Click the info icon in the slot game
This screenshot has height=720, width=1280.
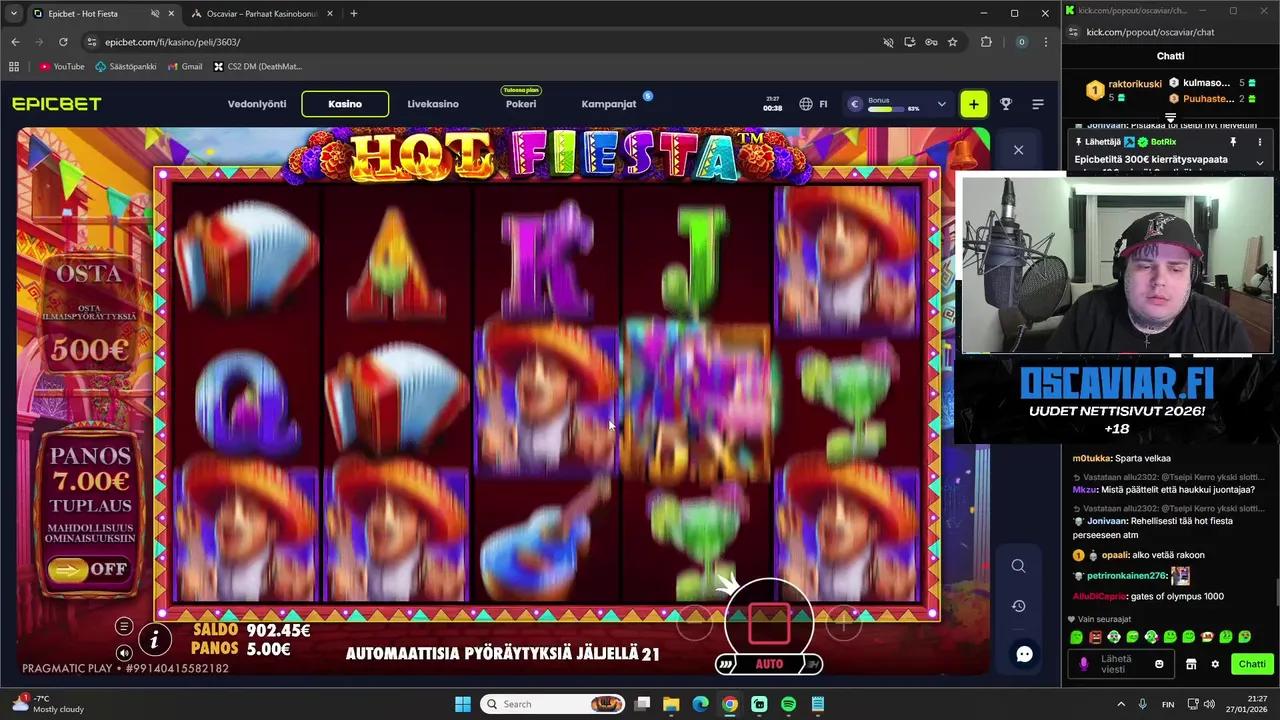pos(155,640)
